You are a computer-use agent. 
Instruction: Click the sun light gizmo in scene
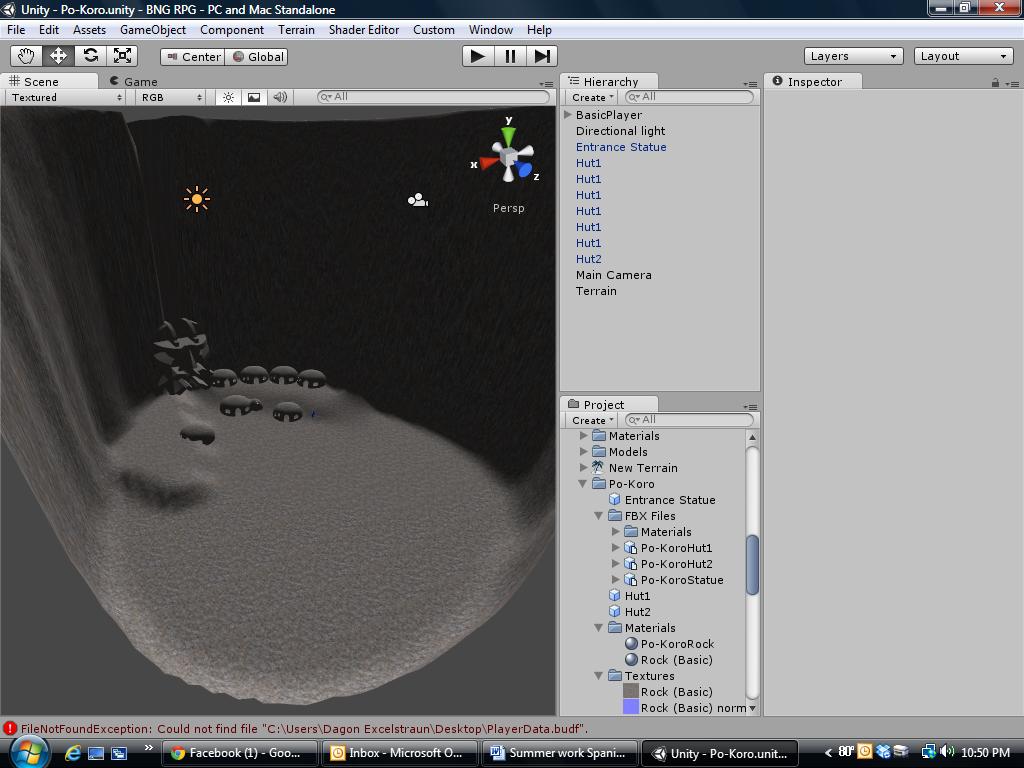click(x=197, y=199)
